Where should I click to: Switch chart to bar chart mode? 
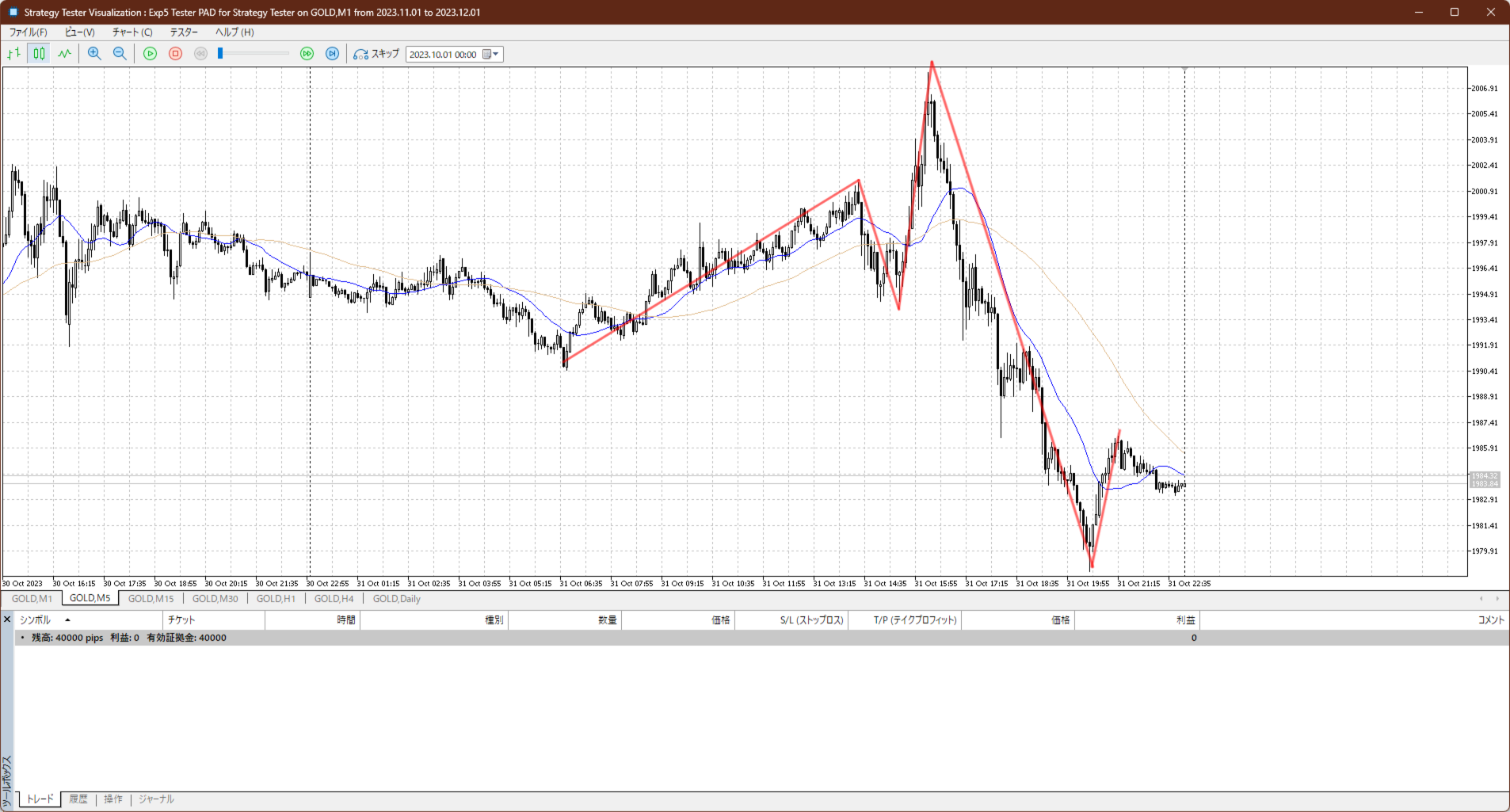point(13,54)
